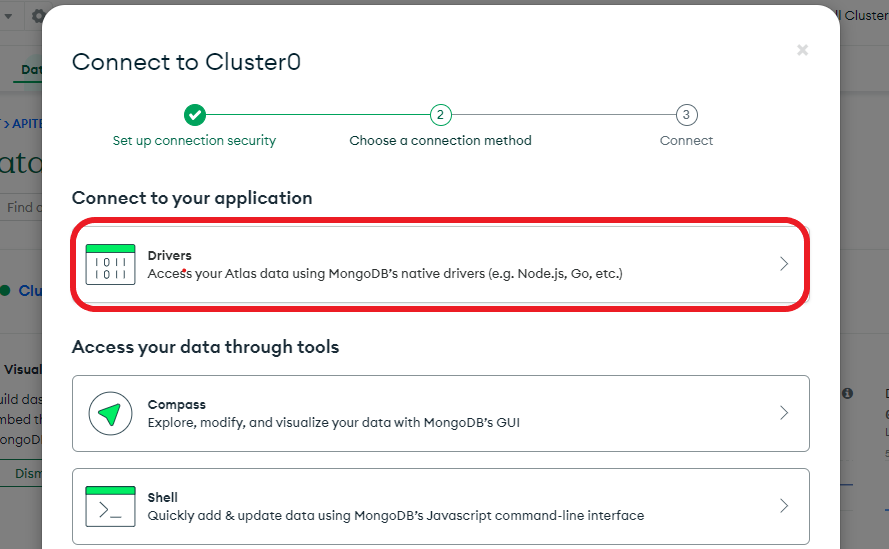This screenshot has width=889, height=549.
Task: Close the Connect to Cluster0 dialog
Action: click(802, 50)
